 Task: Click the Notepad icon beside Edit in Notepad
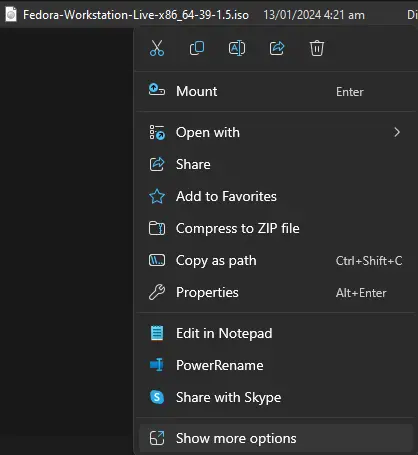[x=157, y=333]
